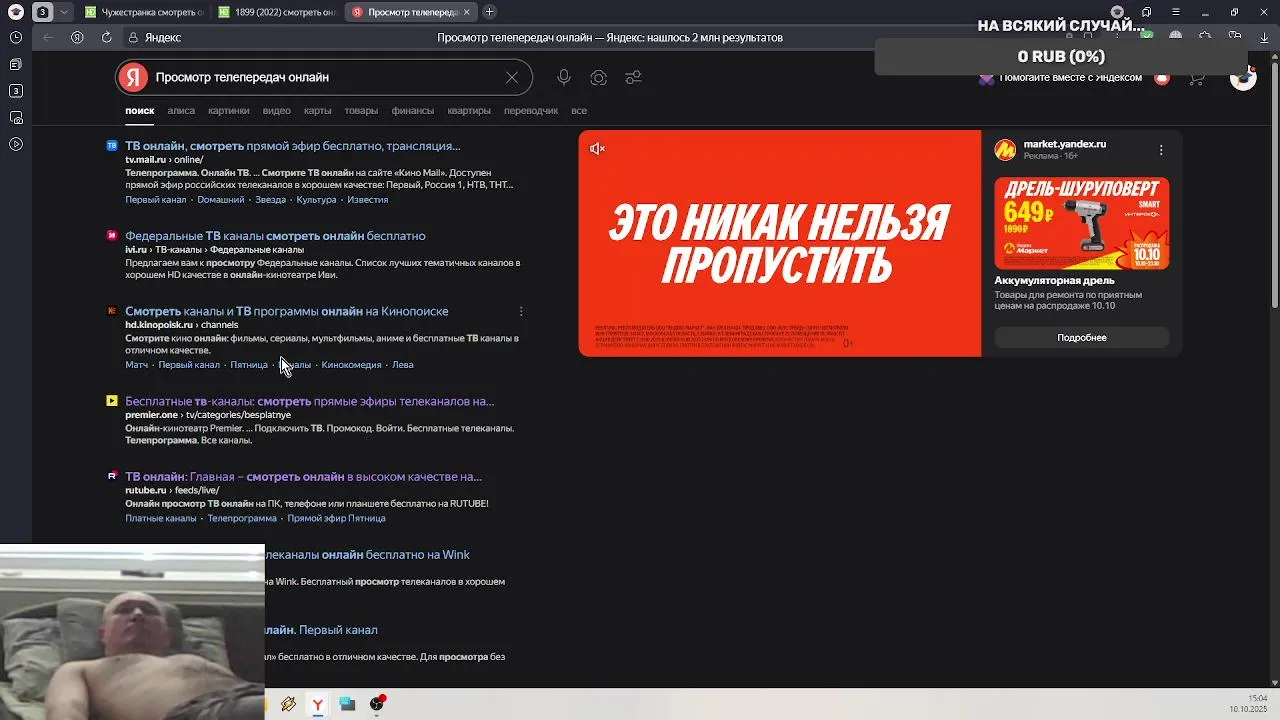Open the history clock icon in sidebar

16,37
